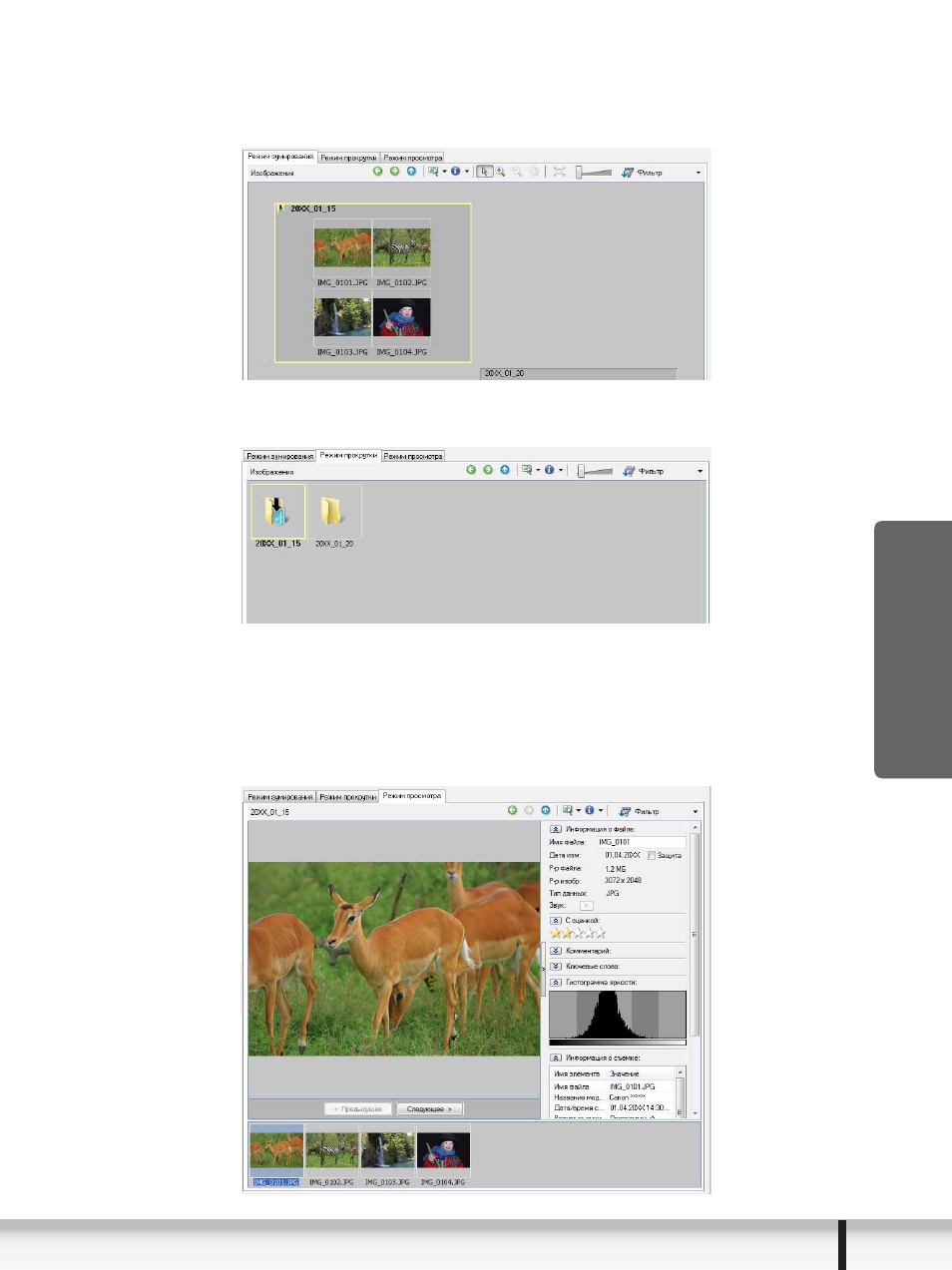Viewport: 952px width, 1270px height.
Task: Click the Фильтр icon in the zoom mode window
Action: pos(628,173)
